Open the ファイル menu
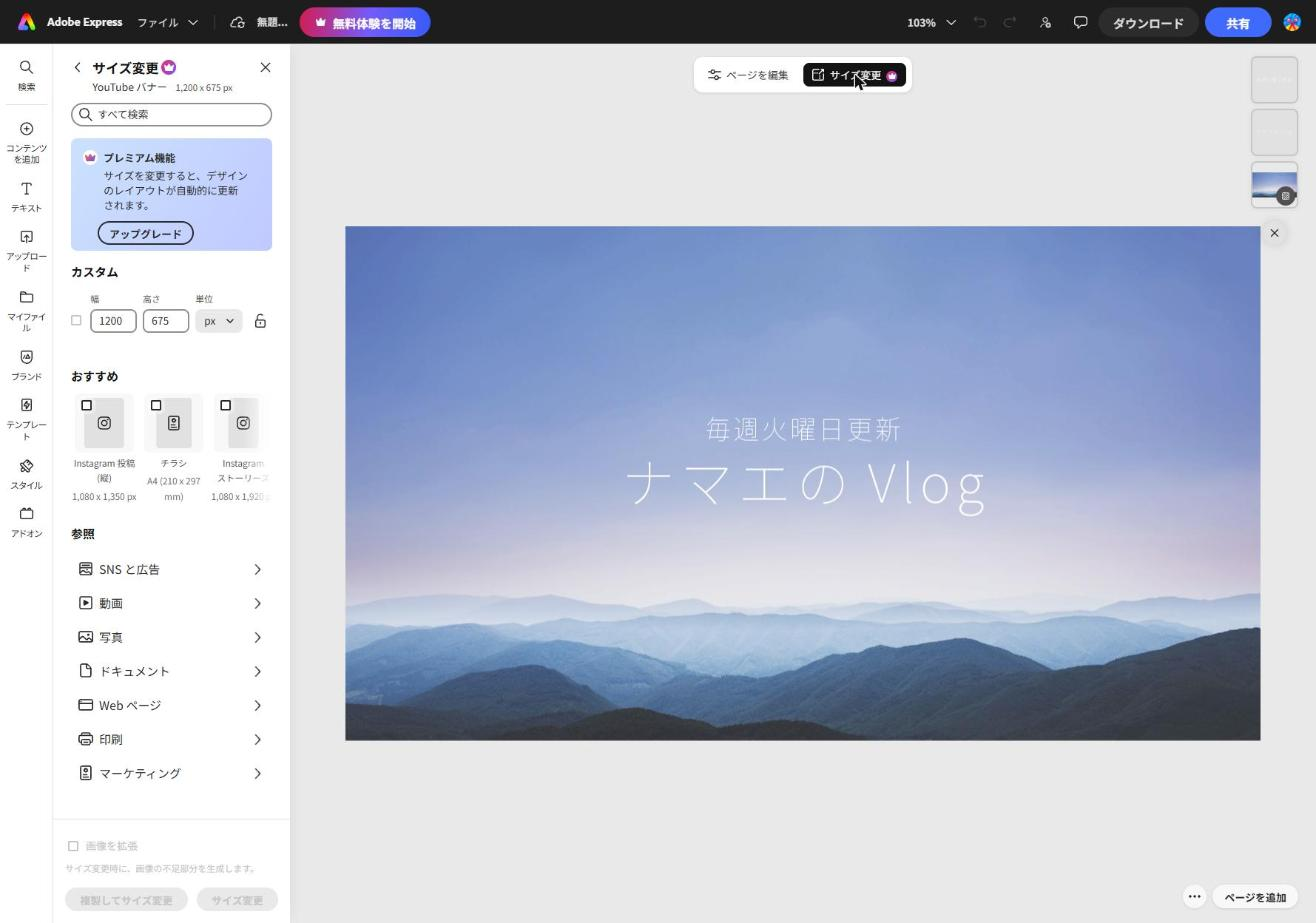Screen dimensions: 1316x923 pos(167,22)
